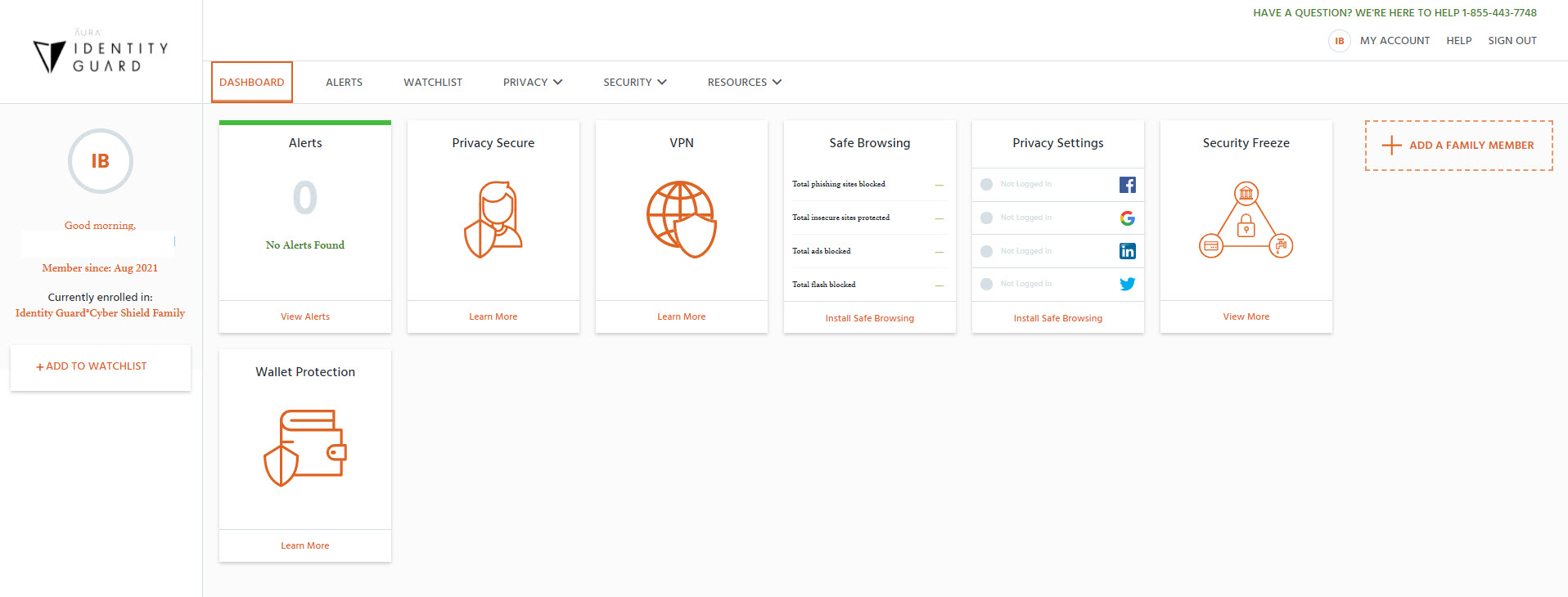Click the Twitter bird icon
This screenshot has height=597, width=1568.
click(x=1127, y=285)
